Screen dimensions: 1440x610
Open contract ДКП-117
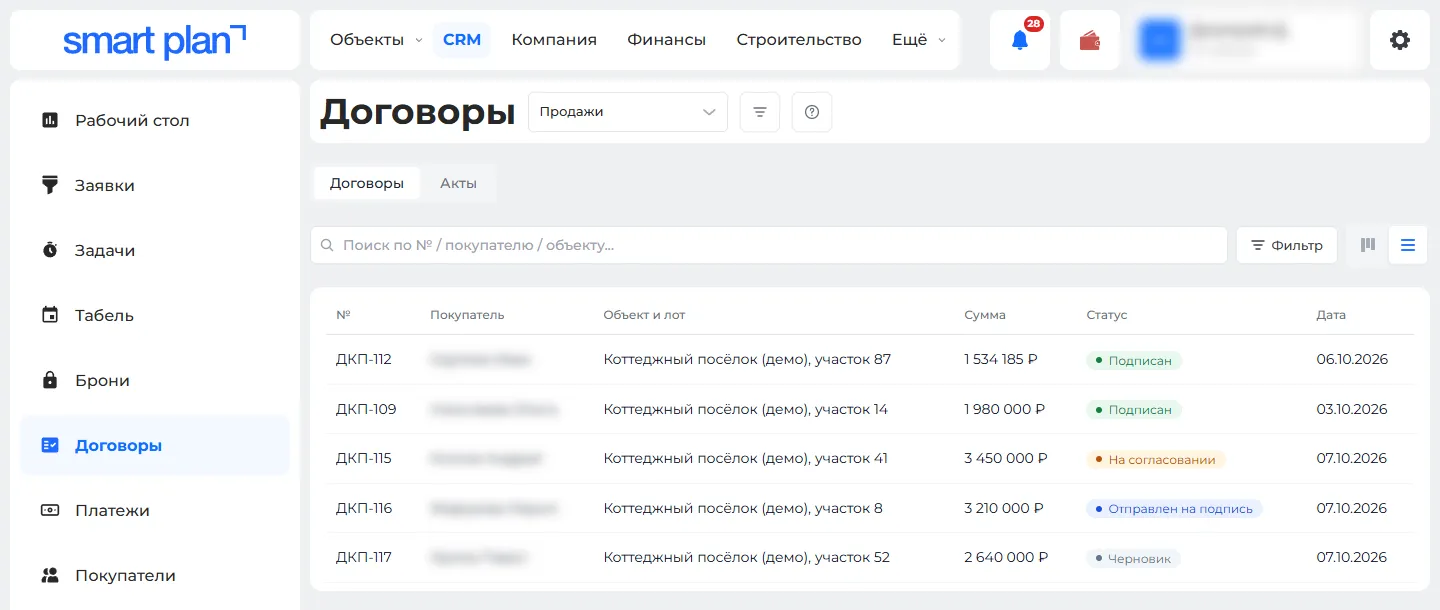(363, 558)
